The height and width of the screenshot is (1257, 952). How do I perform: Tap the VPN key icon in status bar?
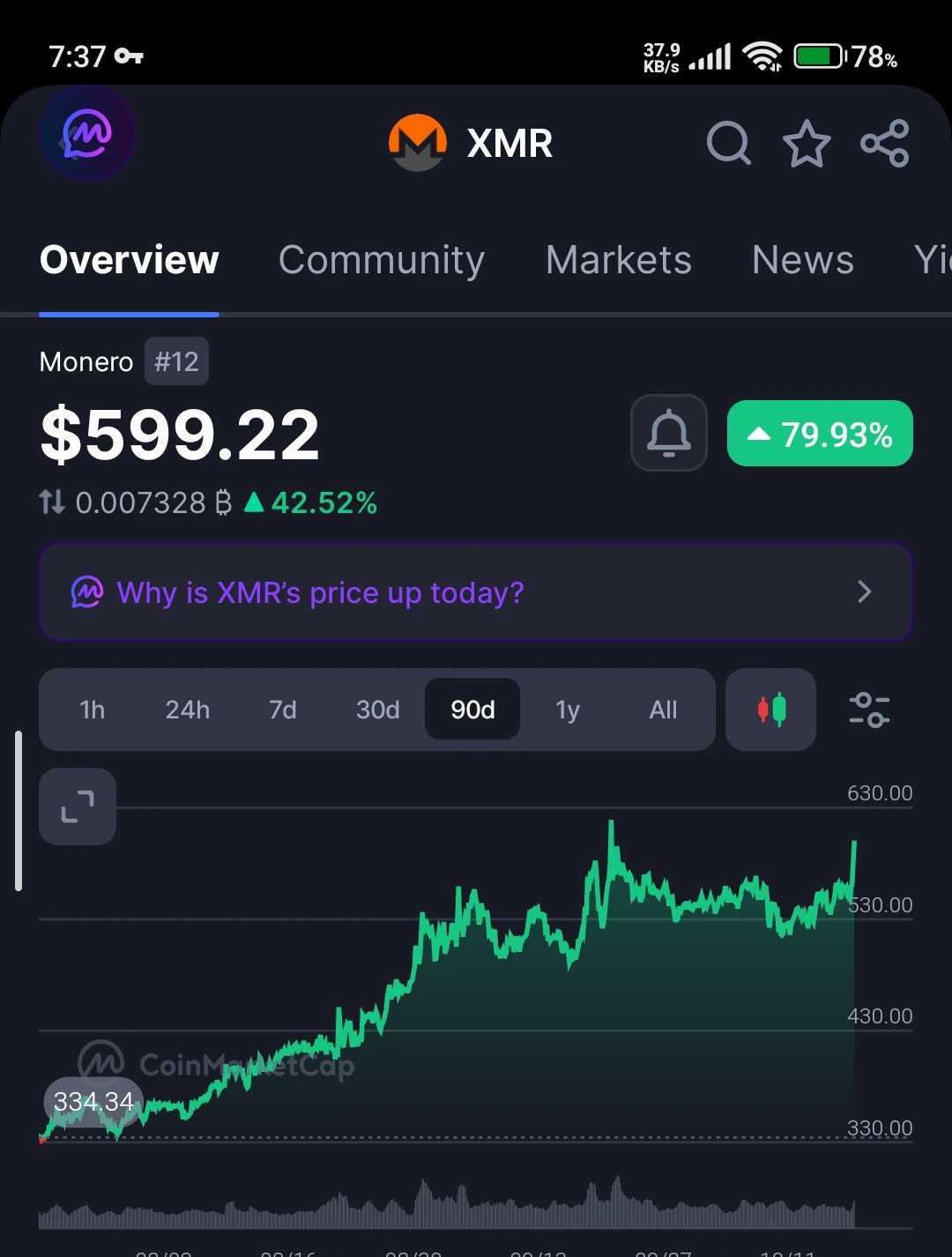[x=129, y=57]
